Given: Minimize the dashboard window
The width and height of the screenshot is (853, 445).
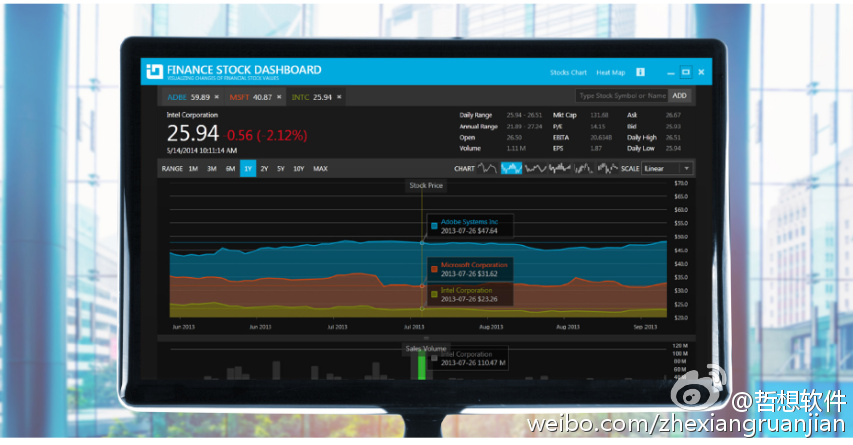Looking at the screenshot, I should 671,72.
